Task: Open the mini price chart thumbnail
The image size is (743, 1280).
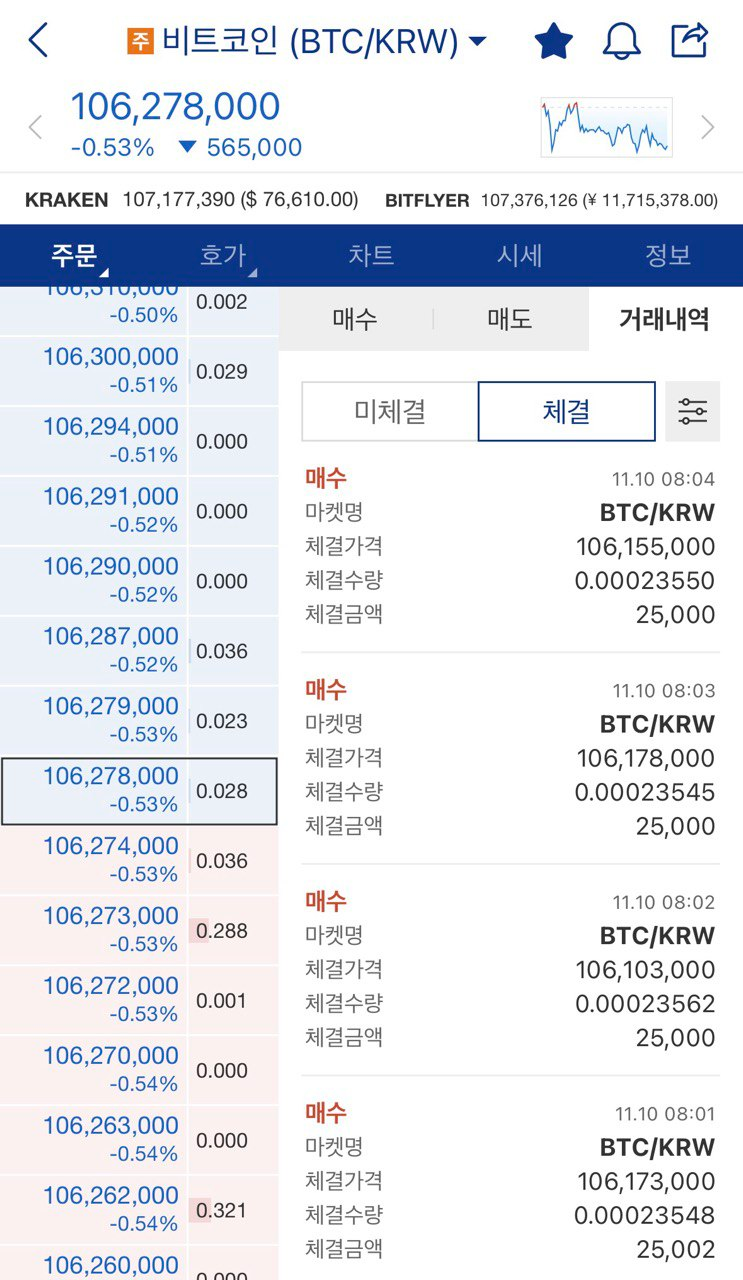Action: click(x=606, y=127)
